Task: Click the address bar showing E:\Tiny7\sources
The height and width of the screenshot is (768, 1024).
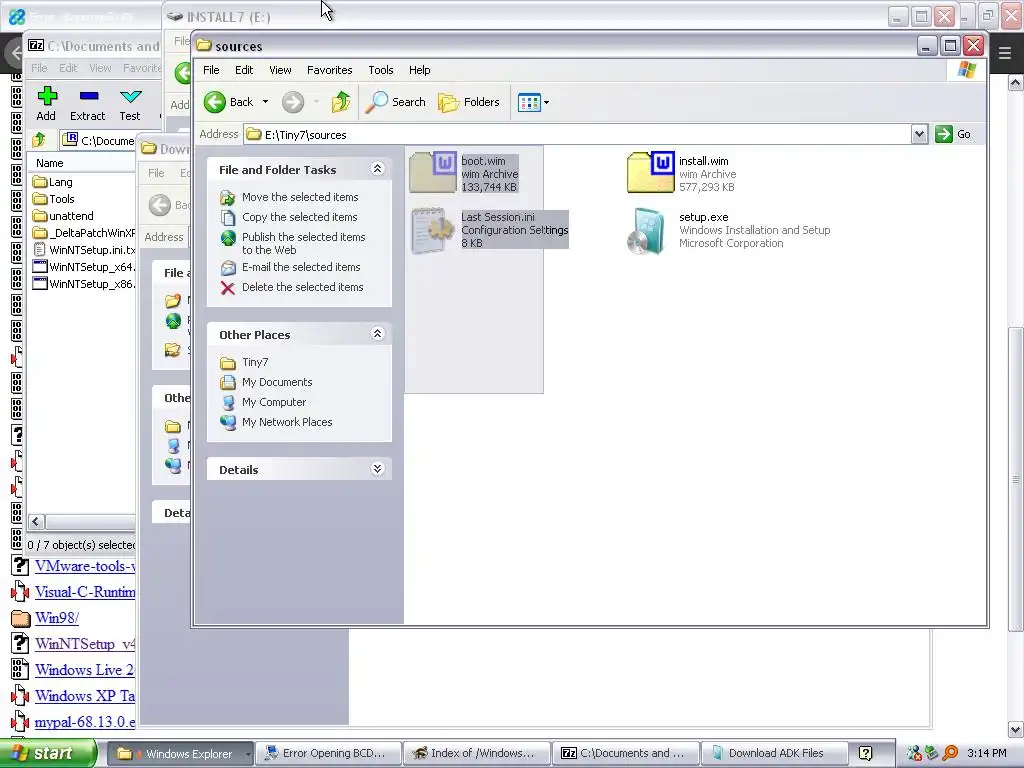Action: pyautogui.click(x=578, y=135)
